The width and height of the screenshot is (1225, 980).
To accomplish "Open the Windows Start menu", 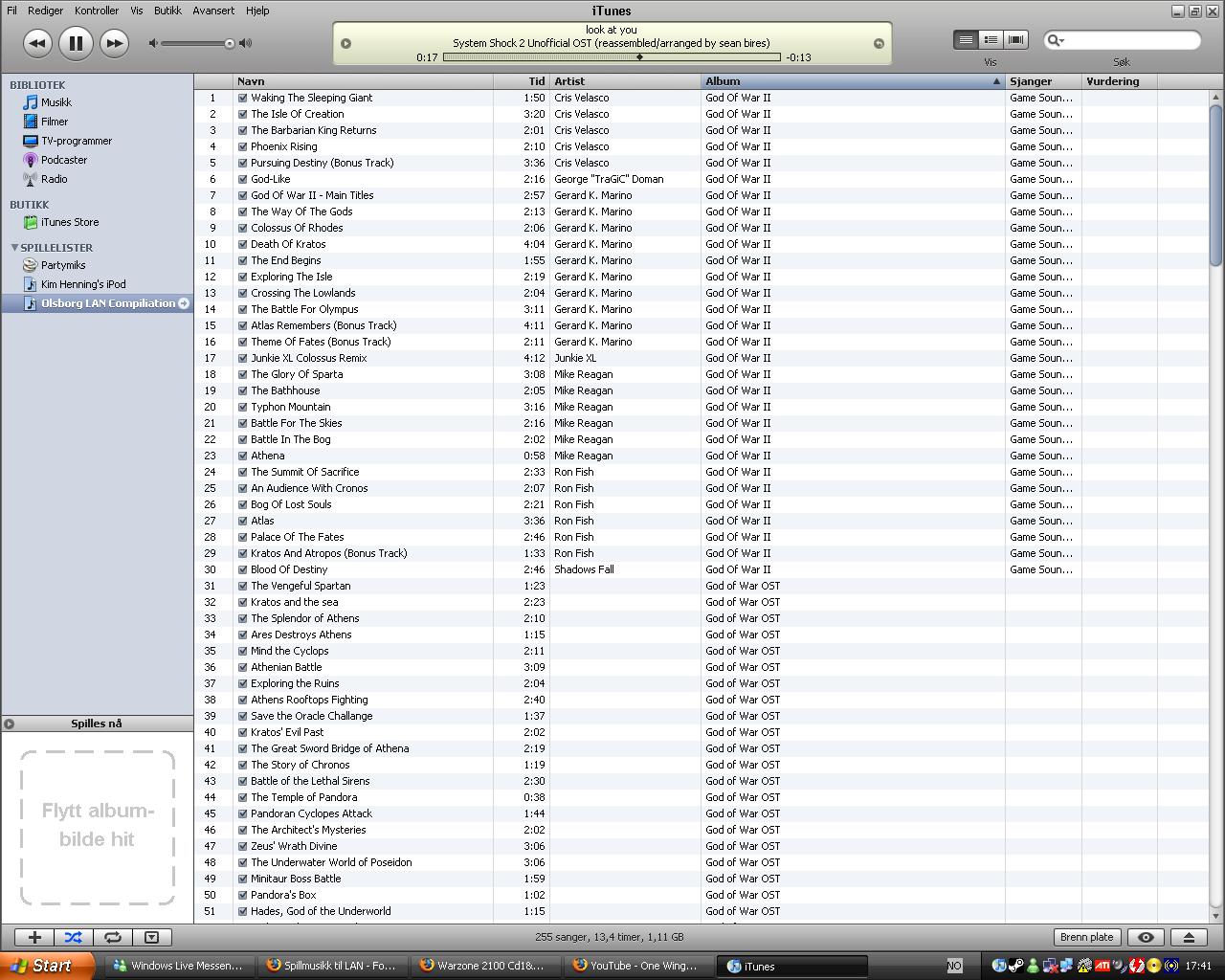I will coord(47,966).
